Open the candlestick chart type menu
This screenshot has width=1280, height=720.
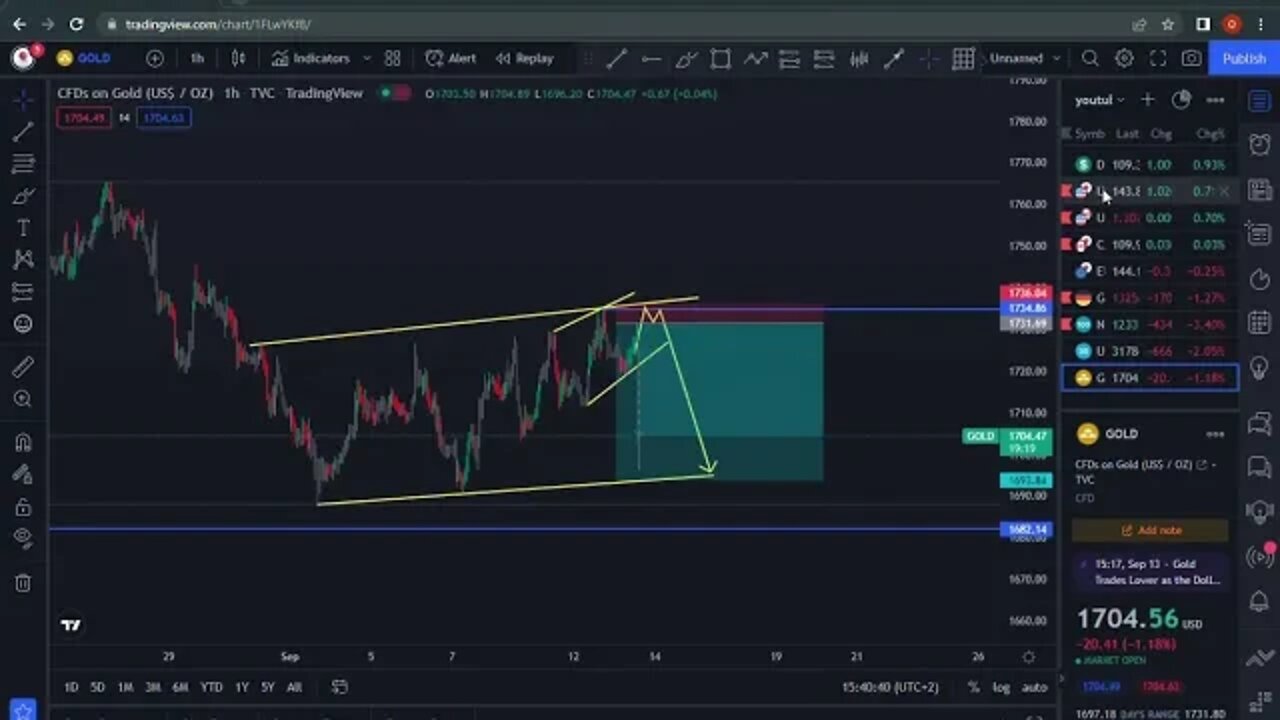tap(238, 58)
